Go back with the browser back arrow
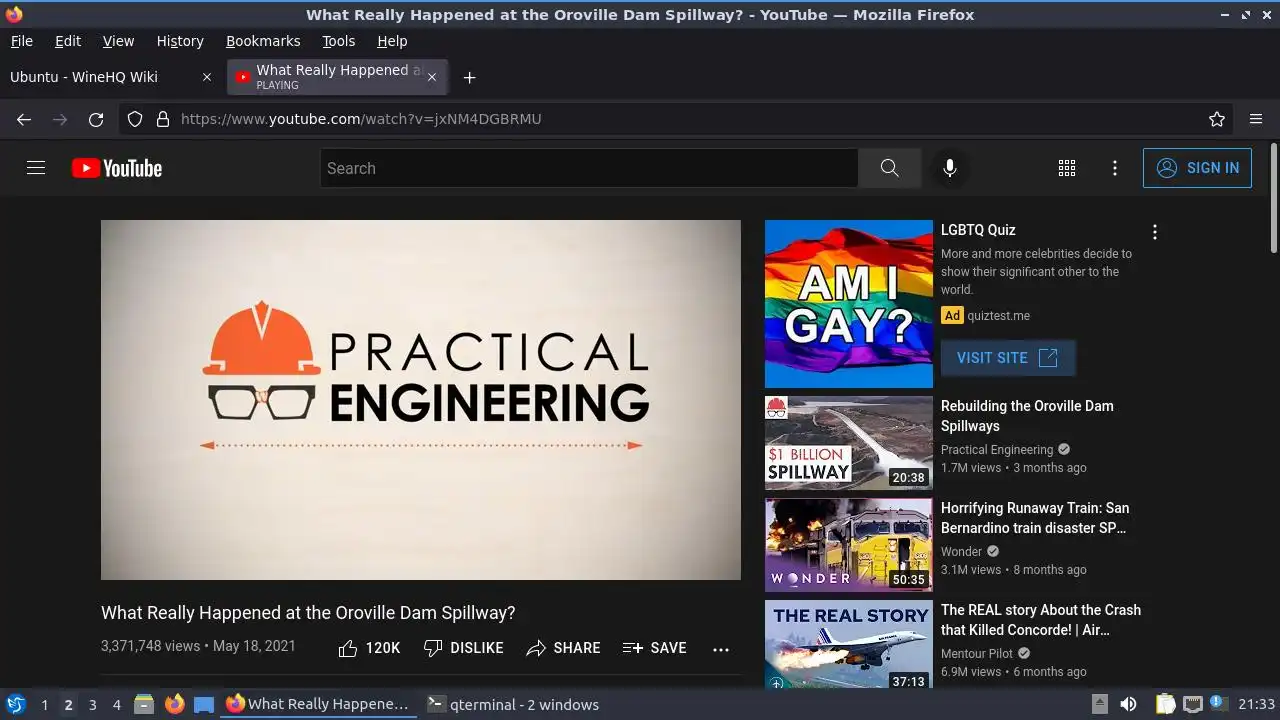The width and height of the screenshot is (1280, 720). (24, 119)
